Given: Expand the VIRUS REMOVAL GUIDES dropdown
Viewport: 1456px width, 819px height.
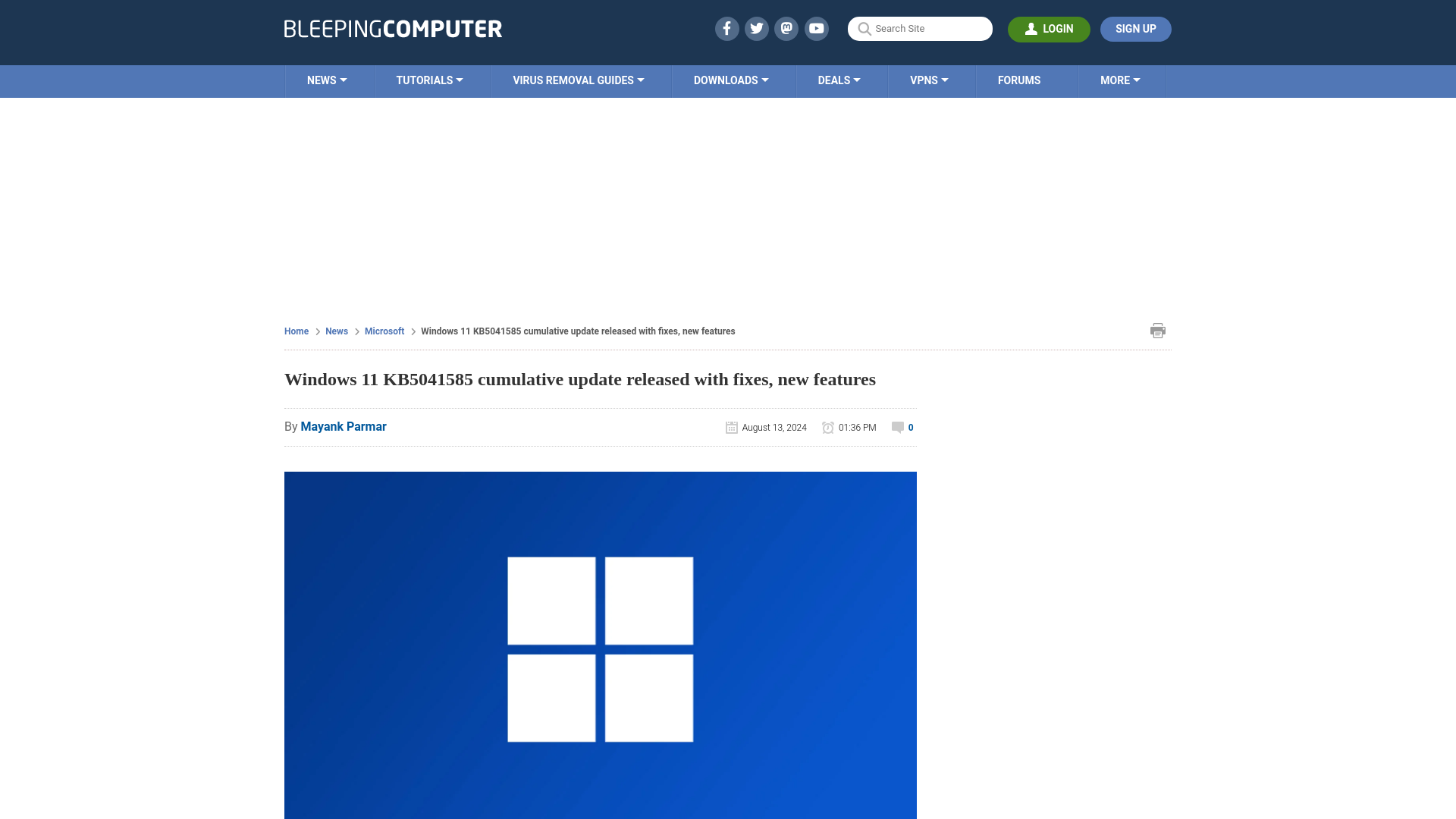Looking at the screenshot, I should coord(578,81).
